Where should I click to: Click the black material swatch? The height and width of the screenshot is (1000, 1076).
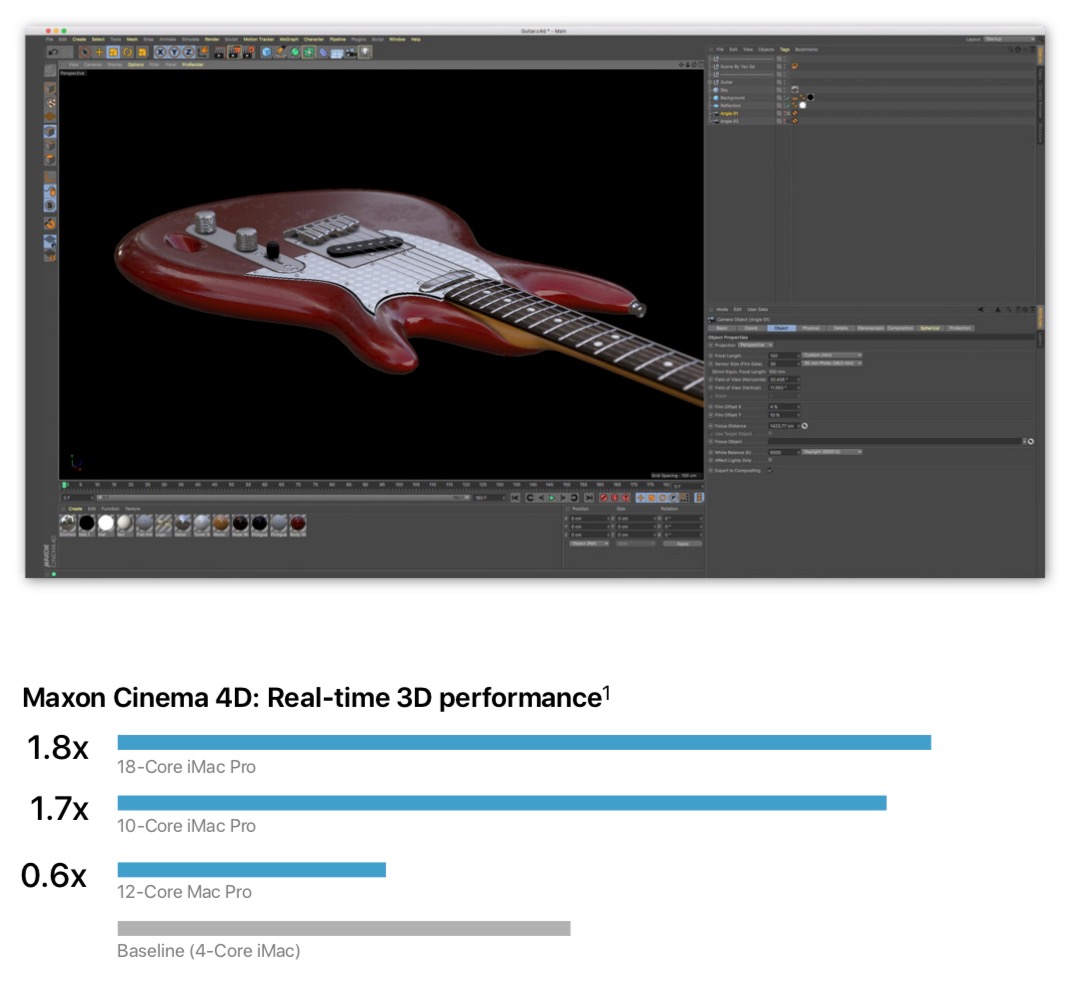point(87,523)
